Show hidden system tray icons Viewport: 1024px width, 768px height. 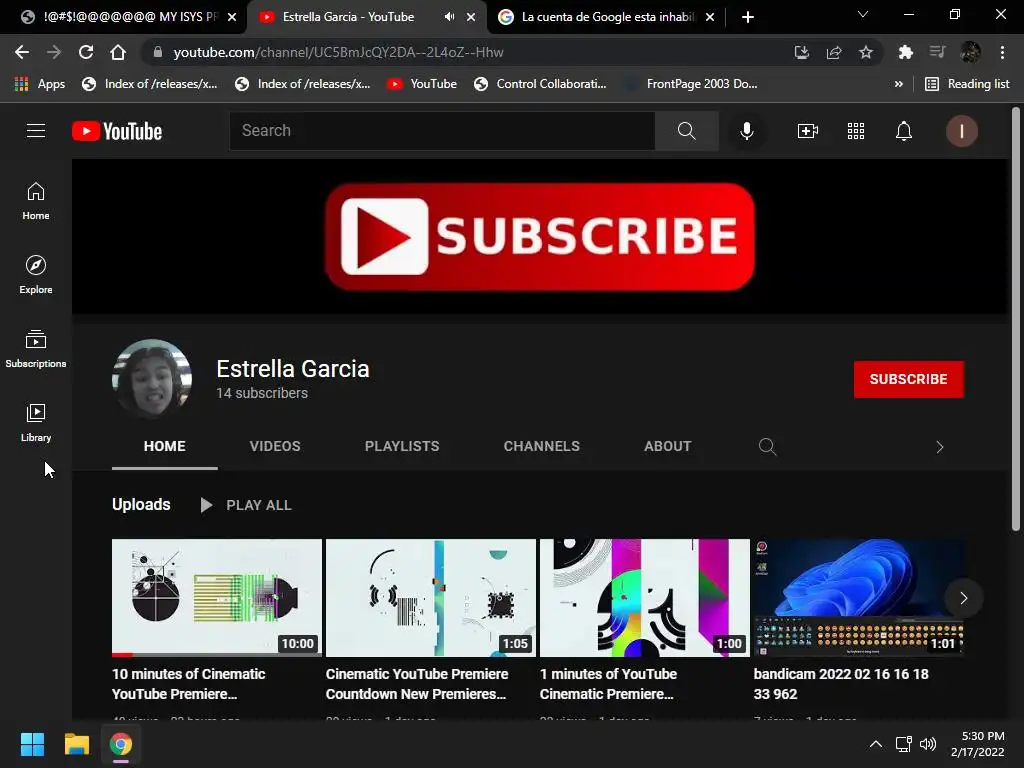tap(876, 744)
